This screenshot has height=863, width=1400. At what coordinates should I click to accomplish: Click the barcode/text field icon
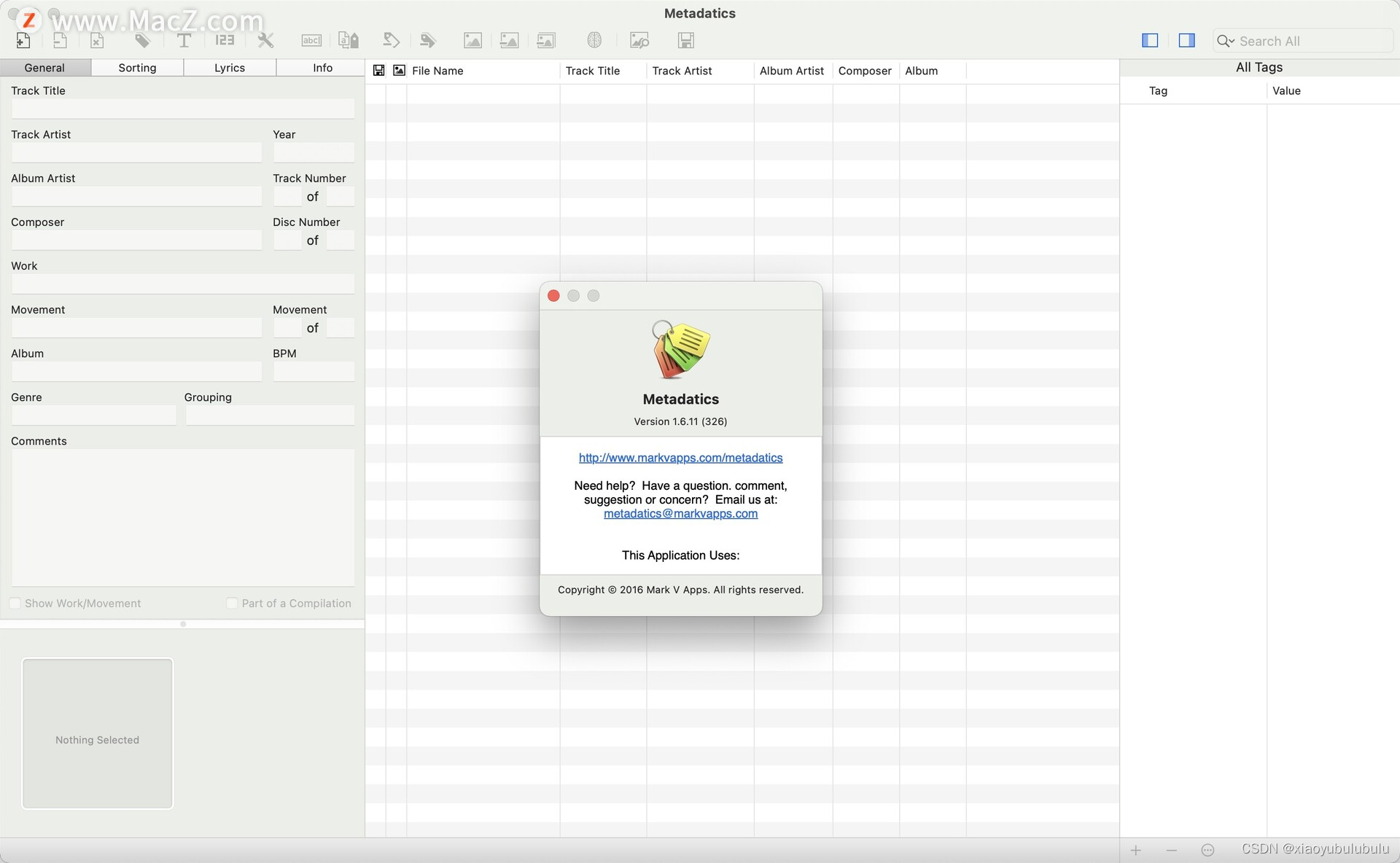pos(311,40)
